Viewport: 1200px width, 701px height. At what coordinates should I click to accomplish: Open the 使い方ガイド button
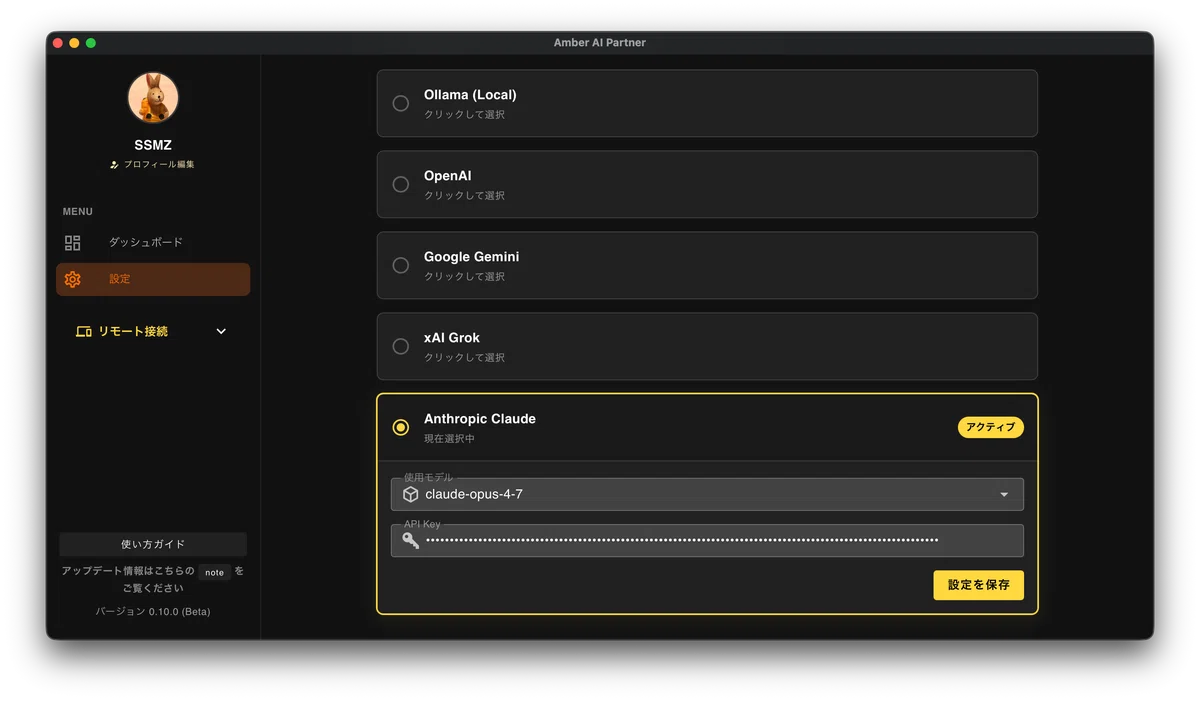(153, 544)
